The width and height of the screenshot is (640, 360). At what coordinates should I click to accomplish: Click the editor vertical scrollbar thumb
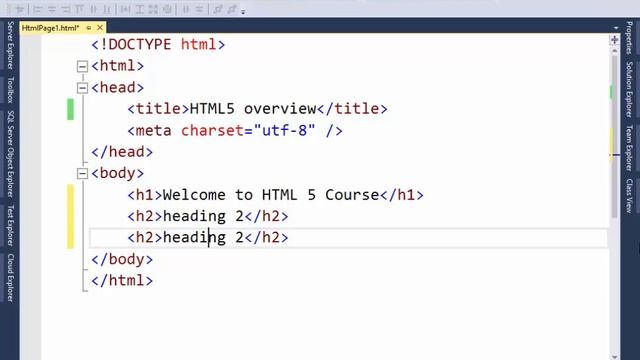(x=614, y=137)
